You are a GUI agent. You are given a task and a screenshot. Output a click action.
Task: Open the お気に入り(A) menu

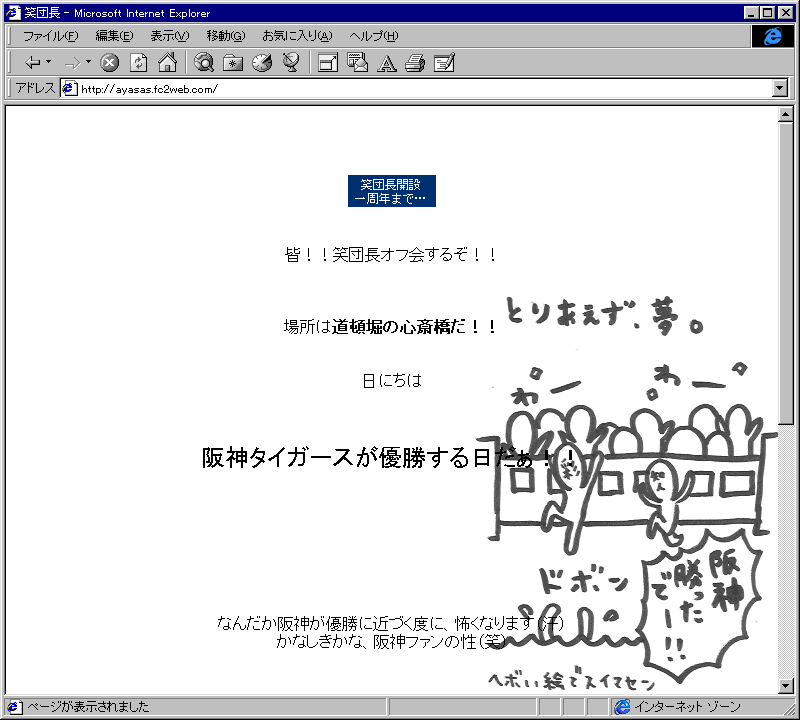[x=297, y=36]
